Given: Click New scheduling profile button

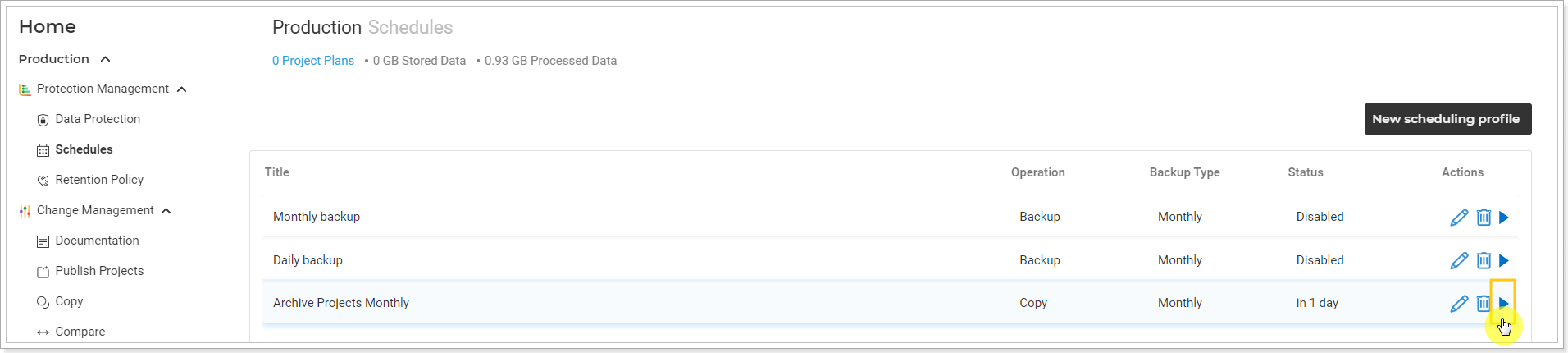Looking at the screenshot, I should pyautogui.click(x=1447, y=119).
